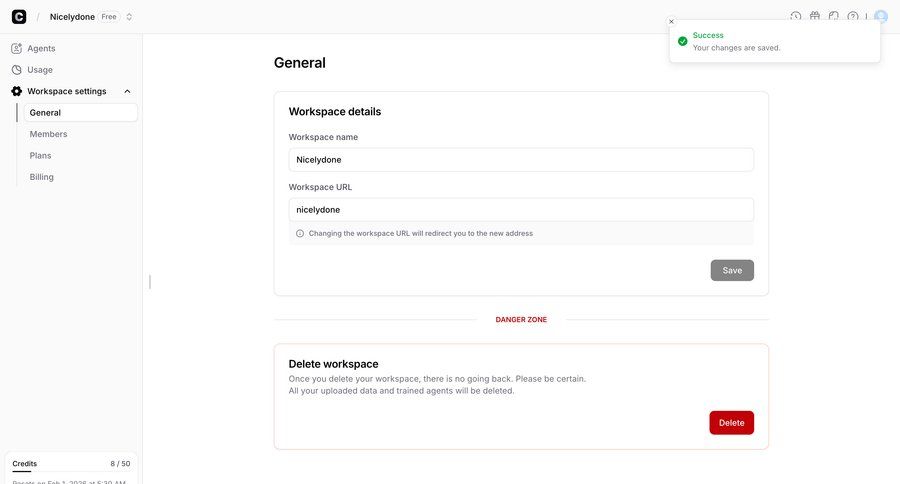Open the history clock icon in header
Image resolution: width=900 pixels, height=484 pixels.
(796, 16)
